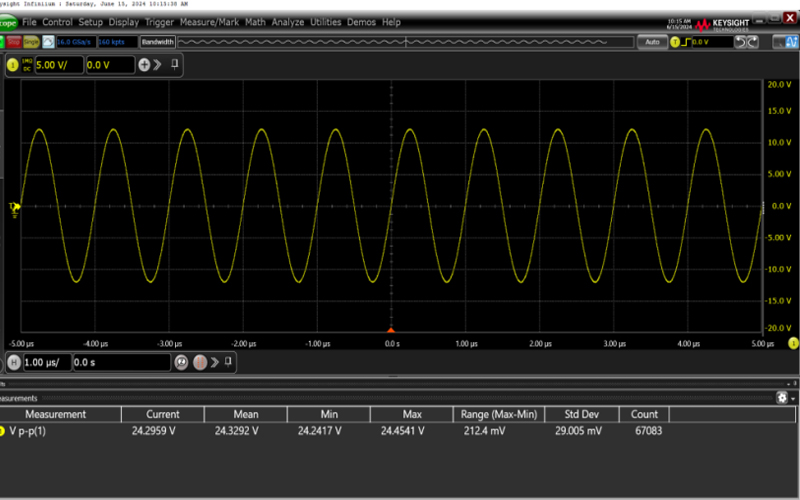Click the horizontal zoom icon by delay field
800x500 pixels.
[182, 362]
